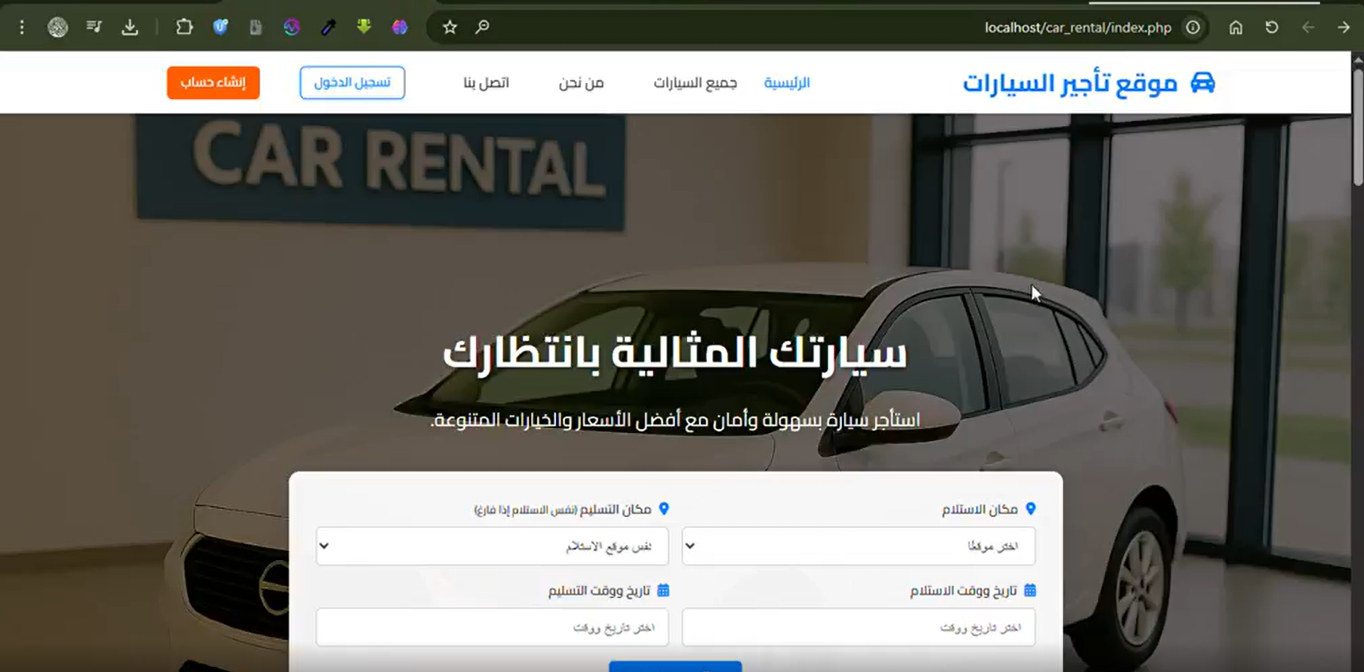Click the label مكان الاستلام

pyautogui.click(x=980, y=509)
